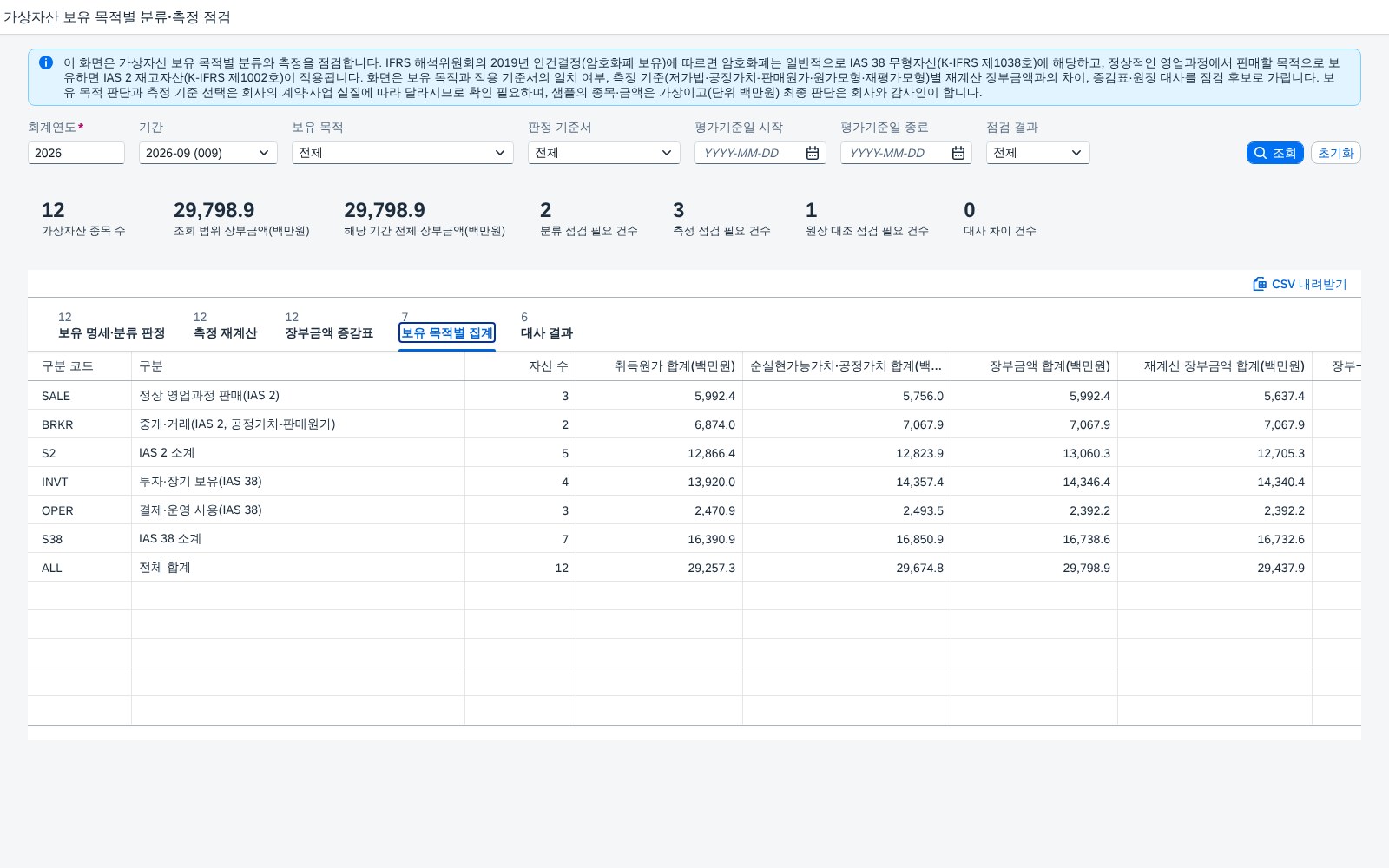Click the 회계연도 input field with 2026
This screenshot has width=1389, height=868.
pos(76,153)
